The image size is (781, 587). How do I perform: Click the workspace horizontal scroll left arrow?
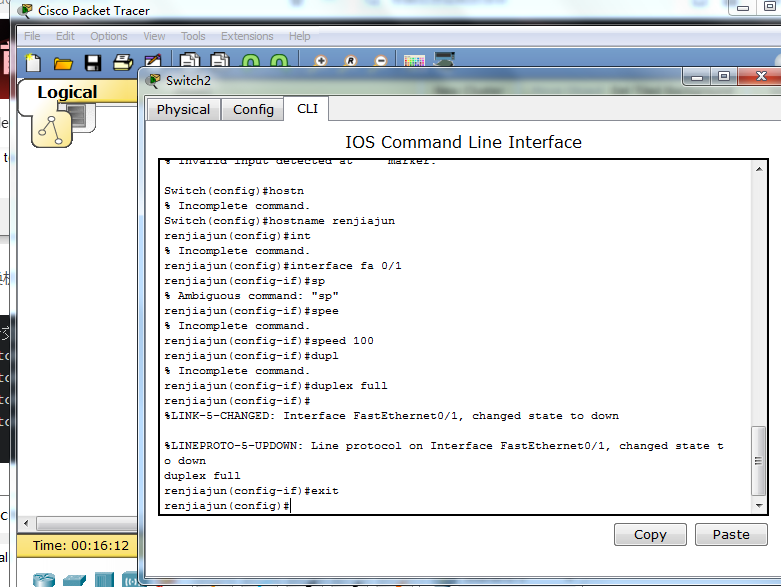26,523
